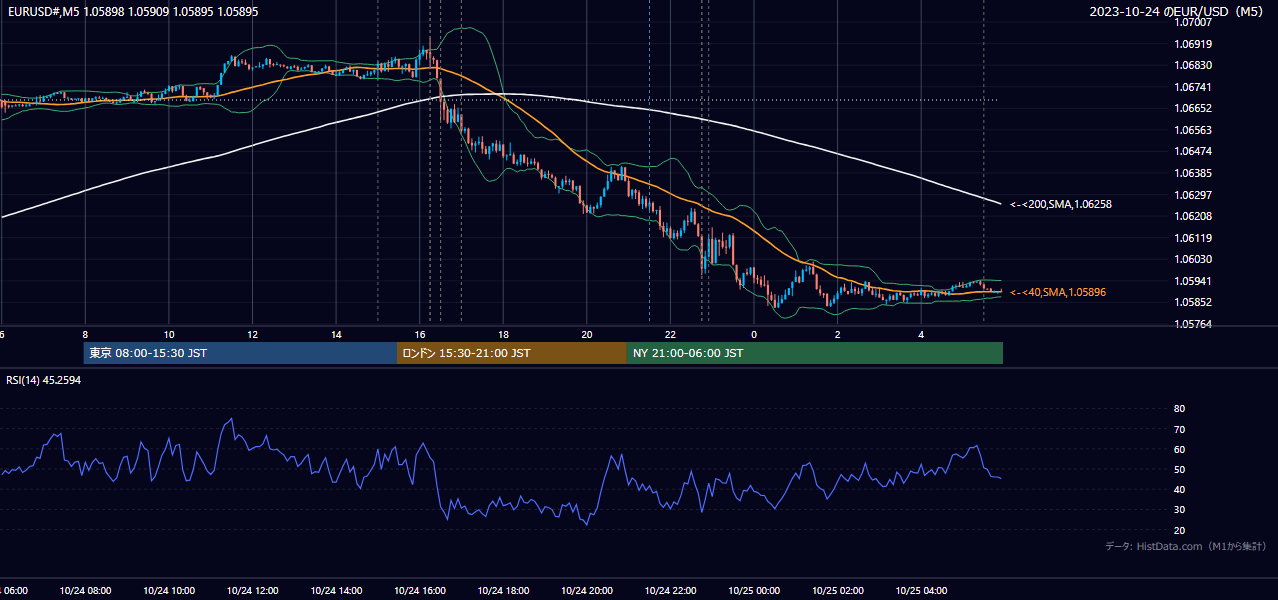
Task: Click hour label 16 under the price chart
Action: coord(420,334)
